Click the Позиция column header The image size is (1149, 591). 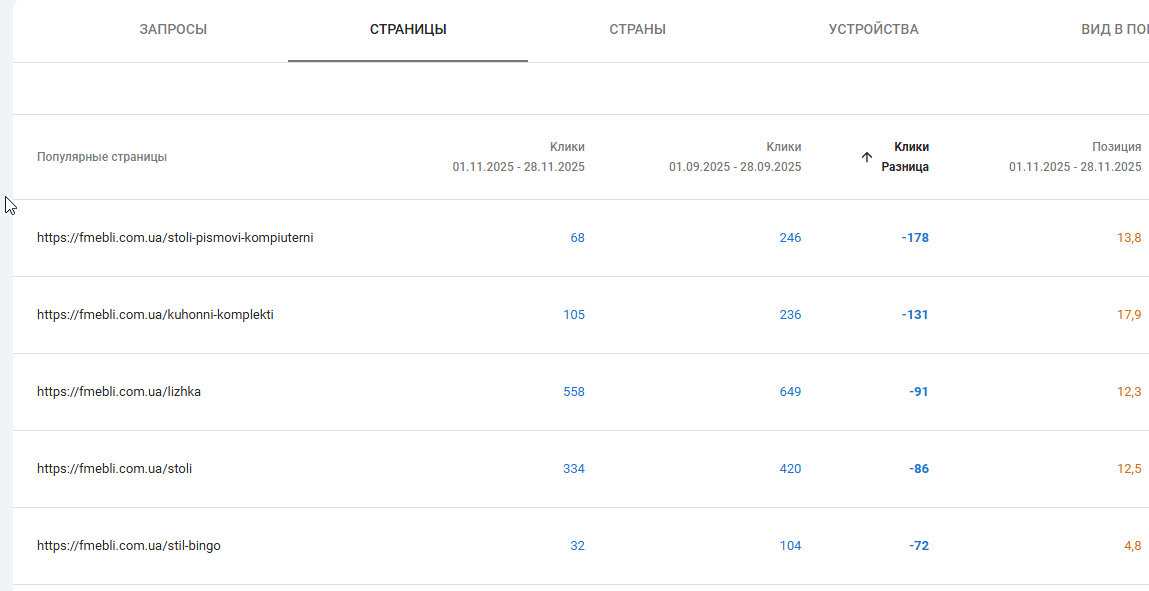coord(1075,157)
